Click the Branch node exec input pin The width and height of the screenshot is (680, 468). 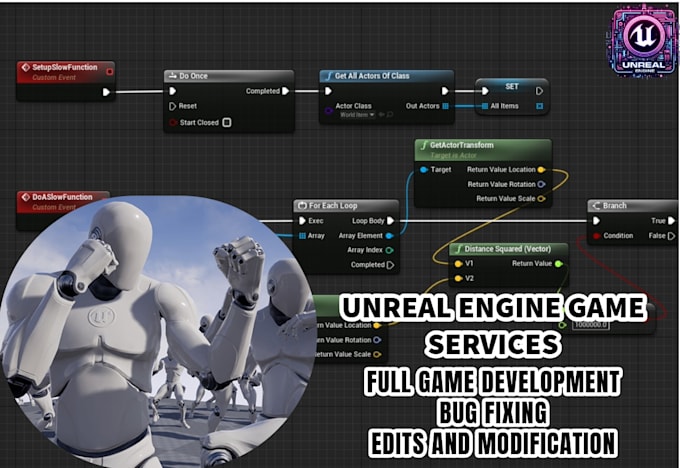tap(597, 221)
